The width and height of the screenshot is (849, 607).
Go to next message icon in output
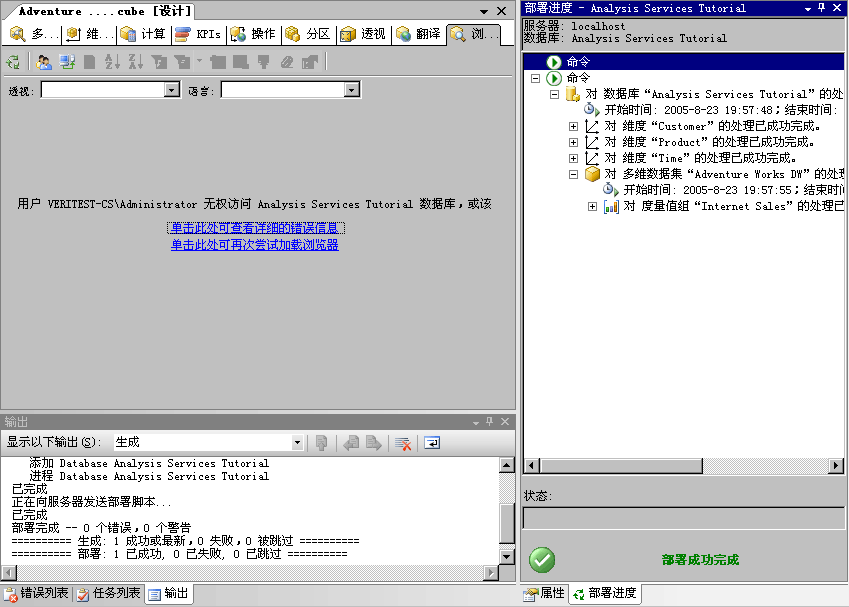374,443
